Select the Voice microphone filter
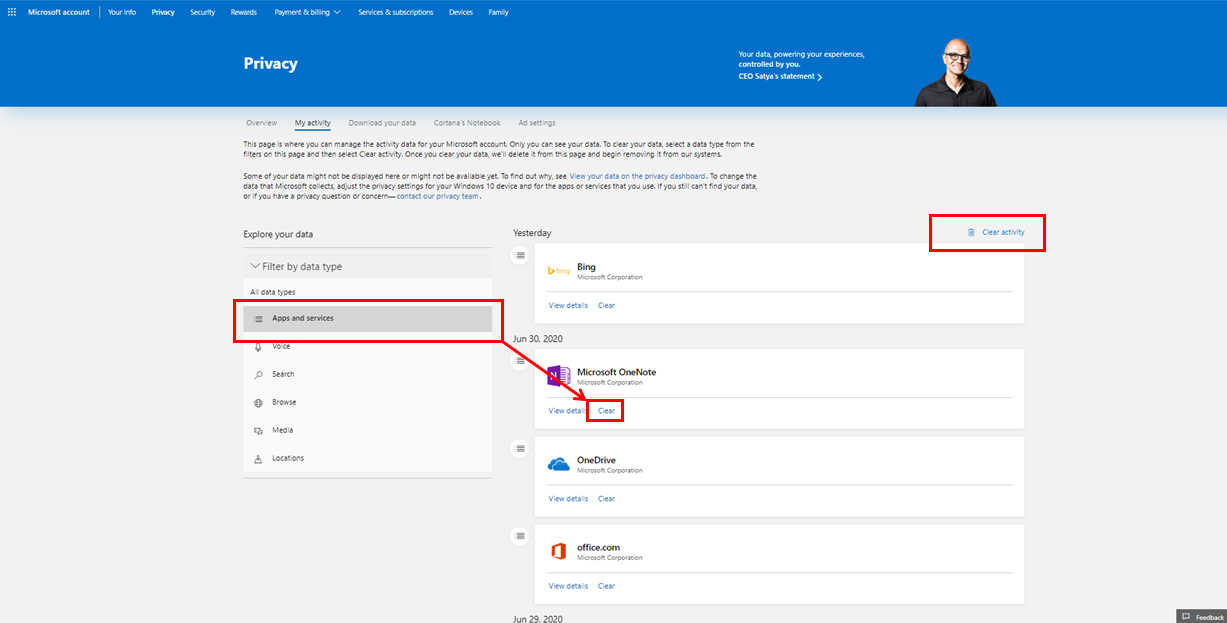The width and height of the screenshot is (1227, 623). point(280,346)
